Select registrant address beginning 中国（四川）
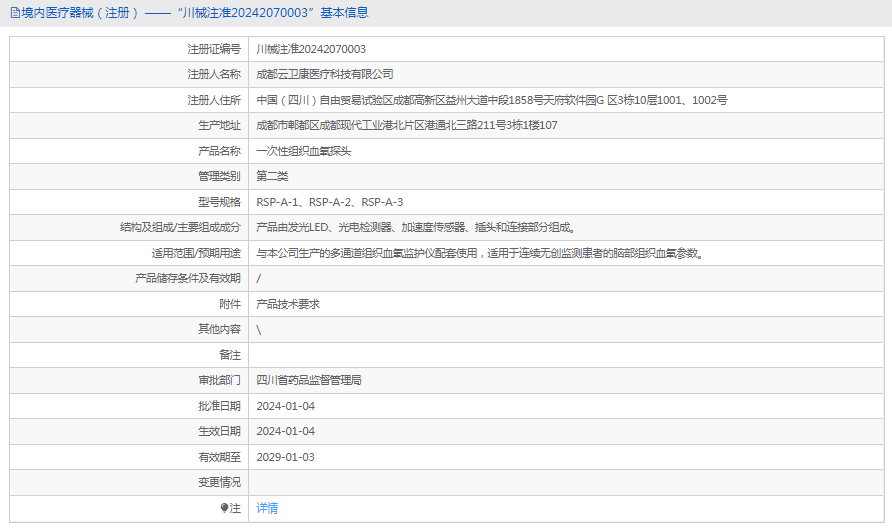This screenshot has height=530, width=892. (492, 100)
